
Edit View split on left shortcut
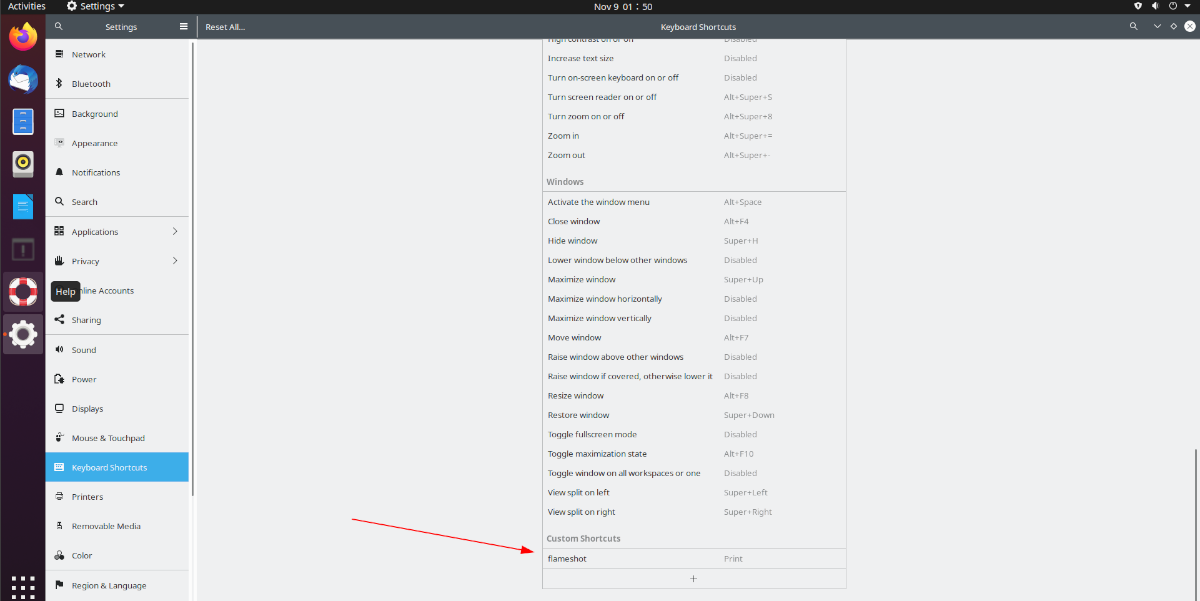(694, 493)
